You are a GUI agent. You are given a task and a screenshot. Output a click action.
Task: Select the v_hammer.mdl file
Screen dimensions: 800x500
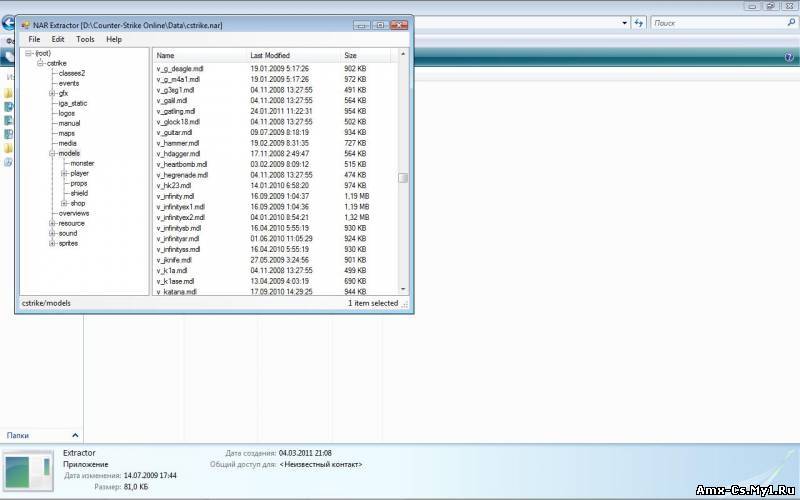[178, 143]
